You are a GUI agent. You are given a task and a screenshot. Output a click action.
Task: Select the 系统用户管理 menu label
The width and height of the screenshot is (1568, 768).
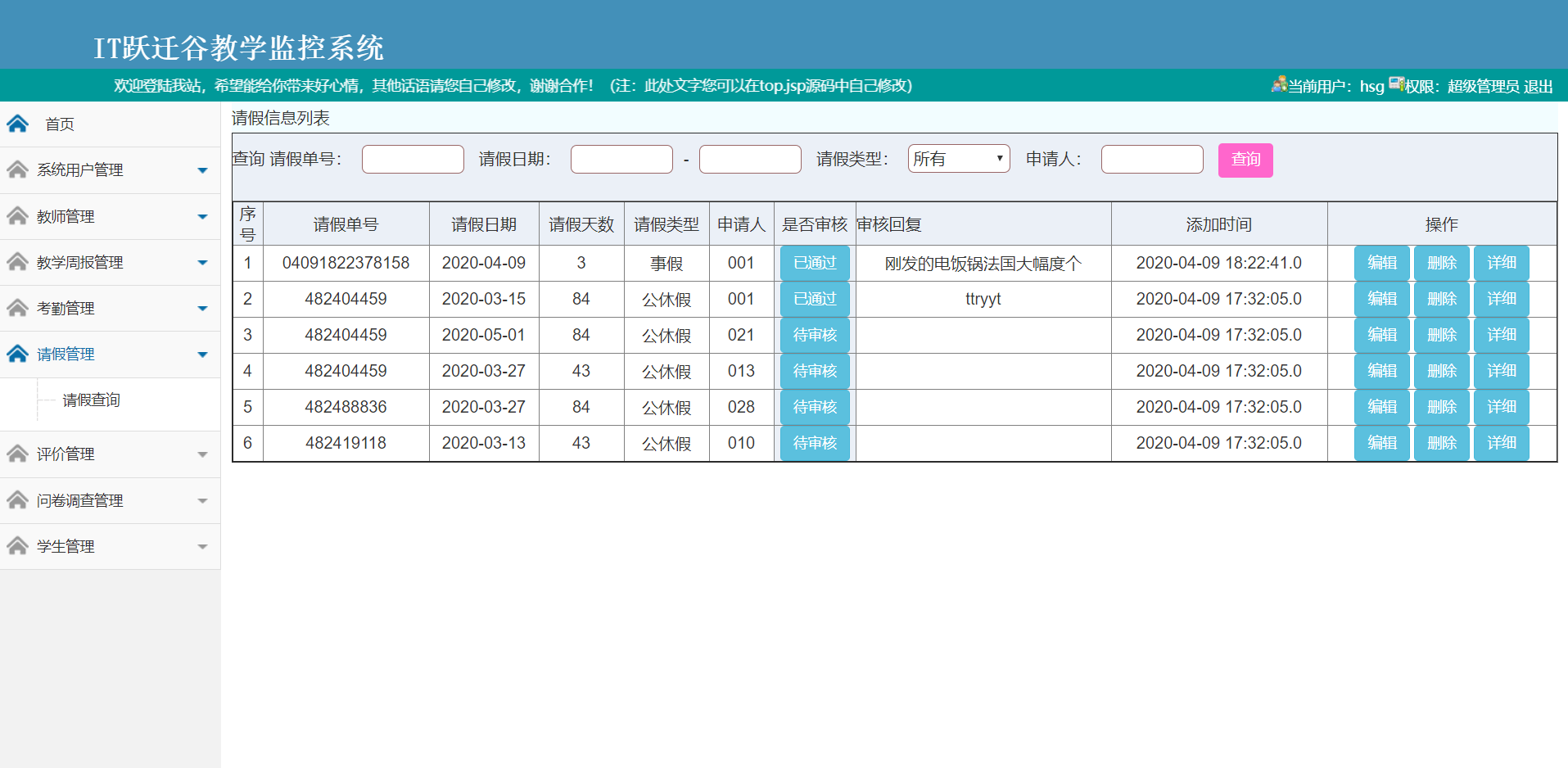(79, 170)
